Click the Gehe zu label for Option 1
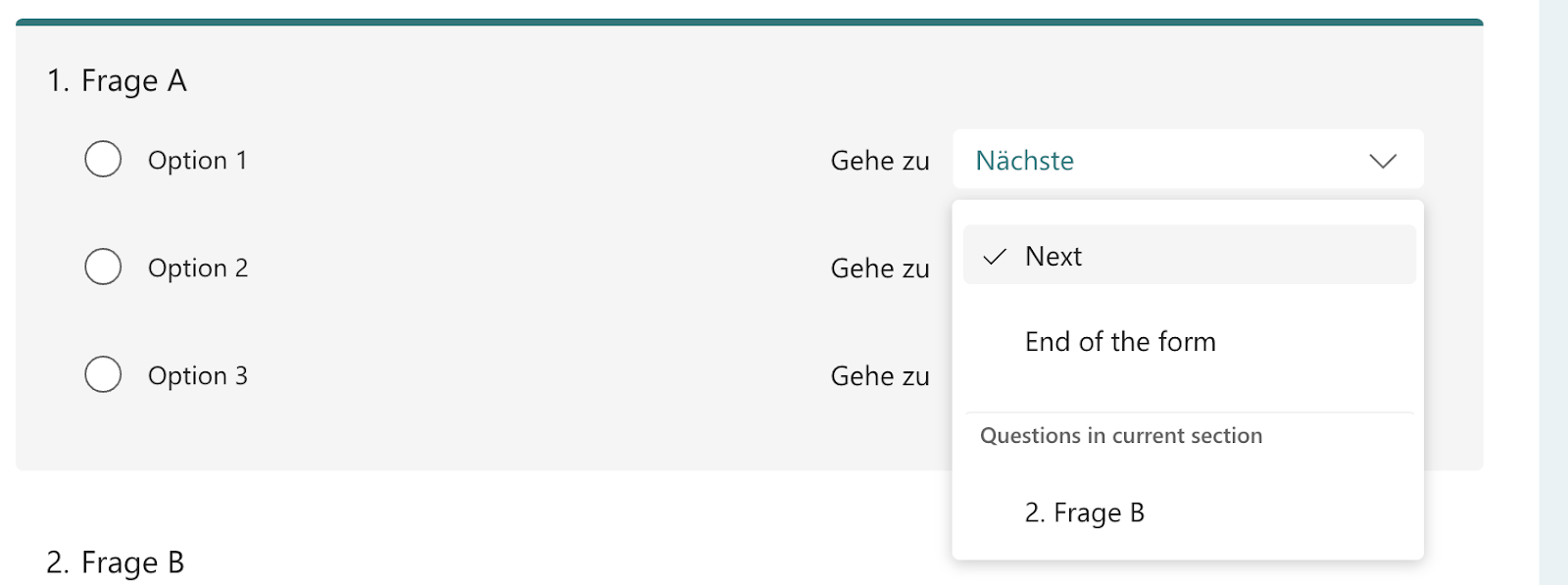The height and width of the screenshot is (585, 1568). point(879,161)
